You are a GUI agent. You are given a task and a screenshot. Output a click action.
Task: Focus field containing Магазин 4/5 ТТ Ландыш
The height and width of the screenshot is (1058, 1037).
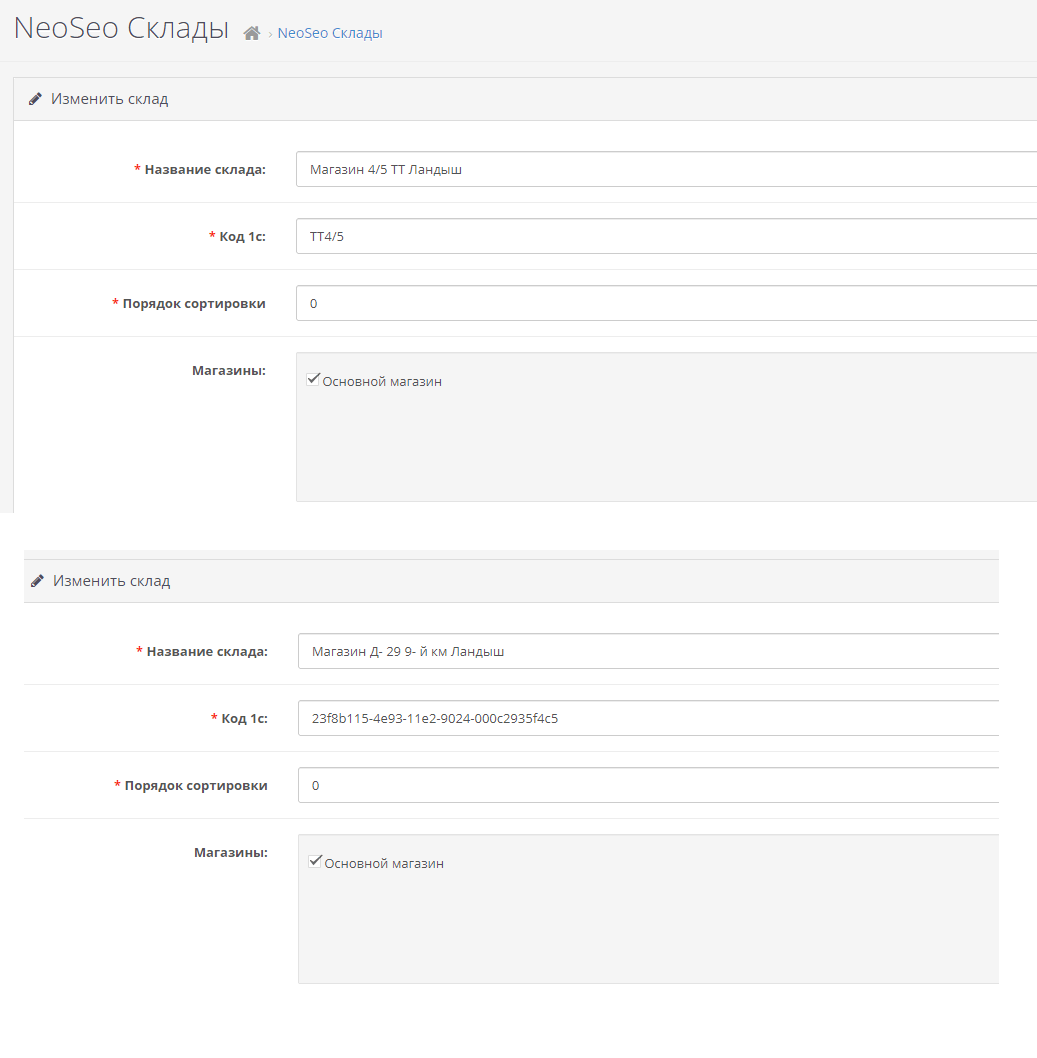[x=667, y=169]
